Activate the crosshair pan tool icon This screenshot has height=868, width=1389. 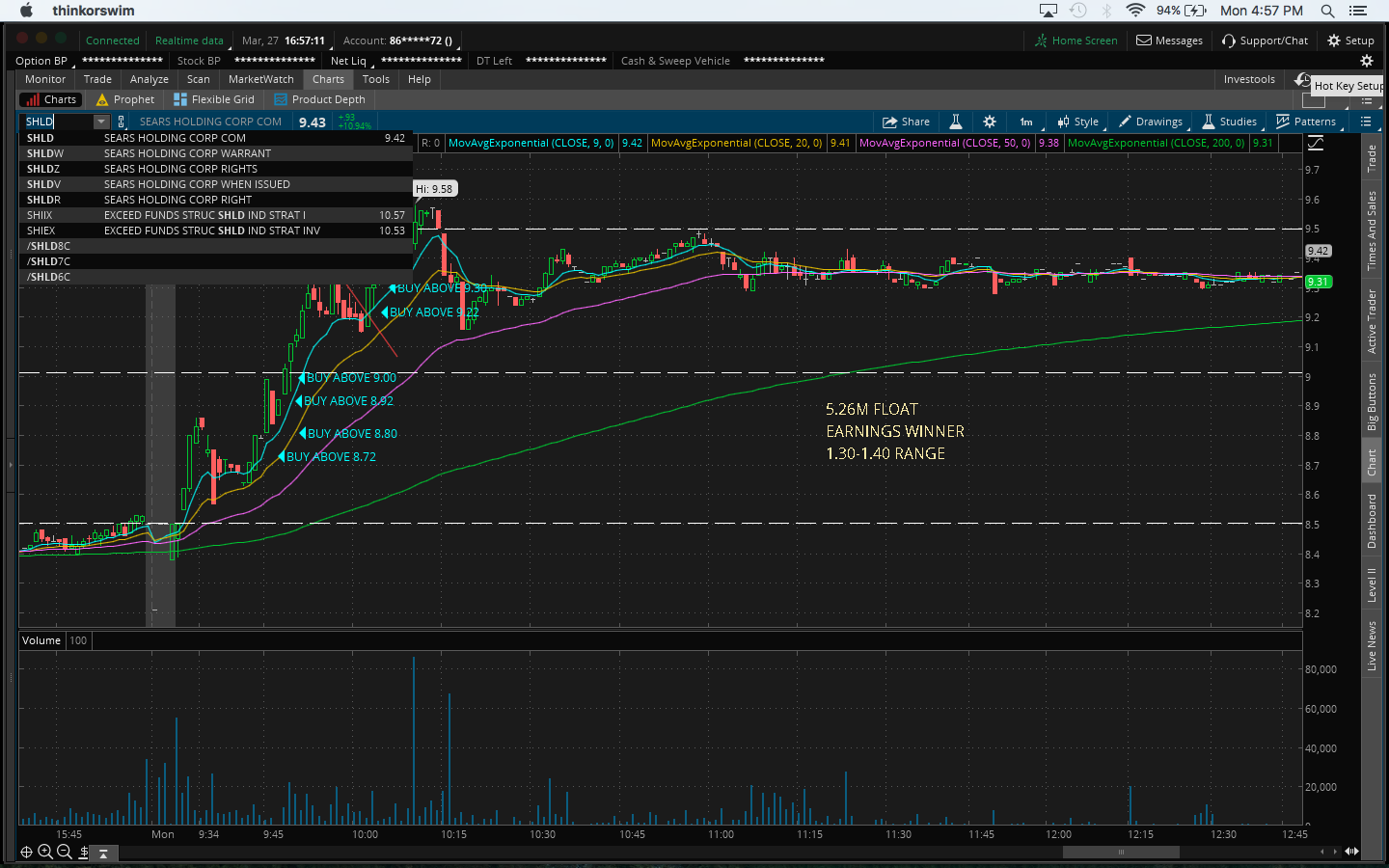[26, 852]
